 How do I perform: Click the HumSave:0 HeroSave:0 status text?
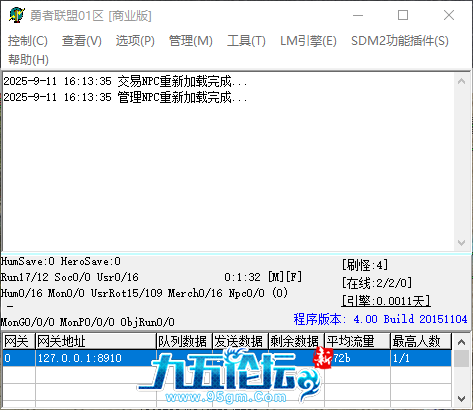coord(61,261)
